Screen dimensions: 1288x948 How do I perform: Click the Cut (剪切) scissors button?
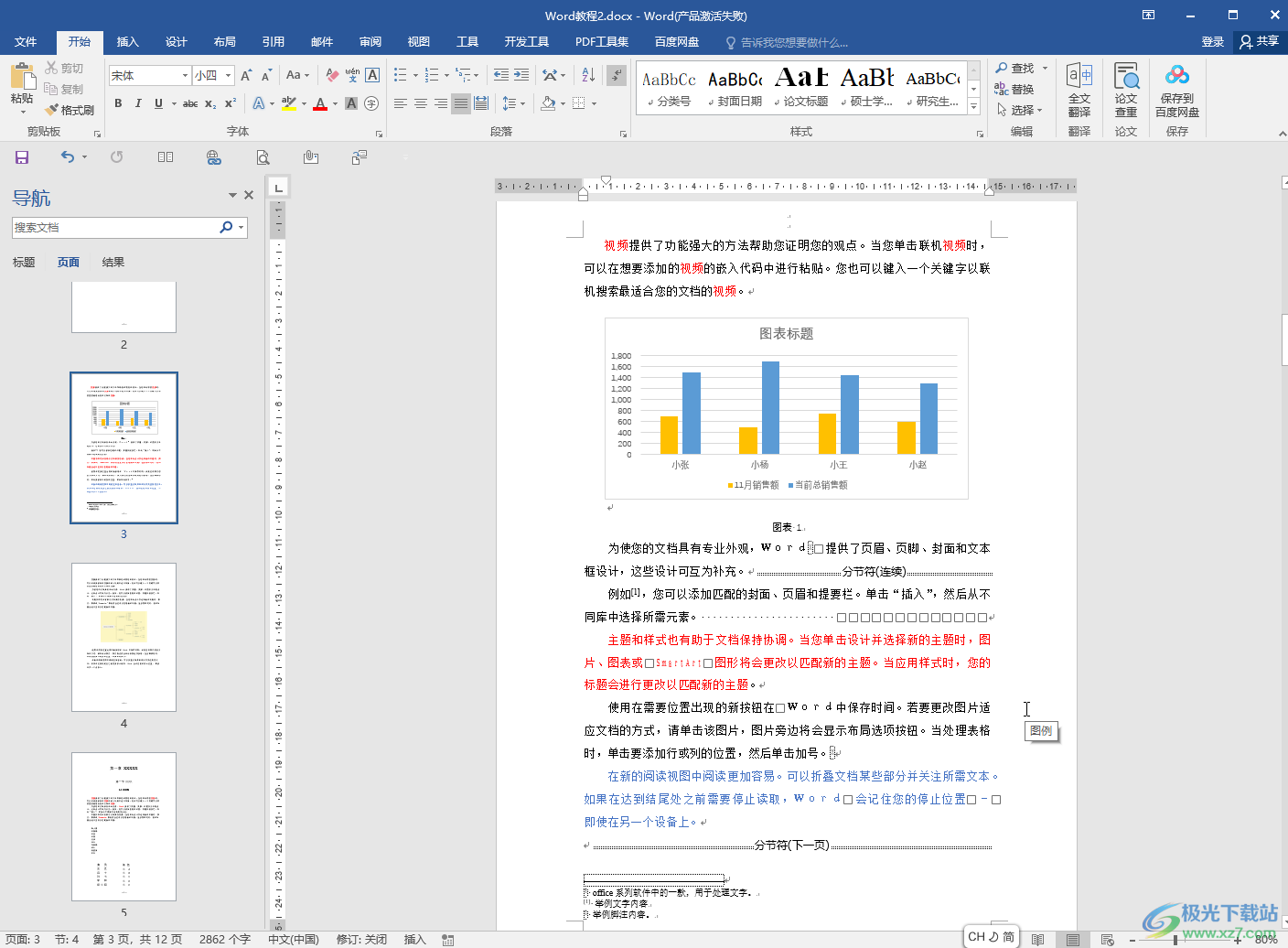tap(64, 69)
